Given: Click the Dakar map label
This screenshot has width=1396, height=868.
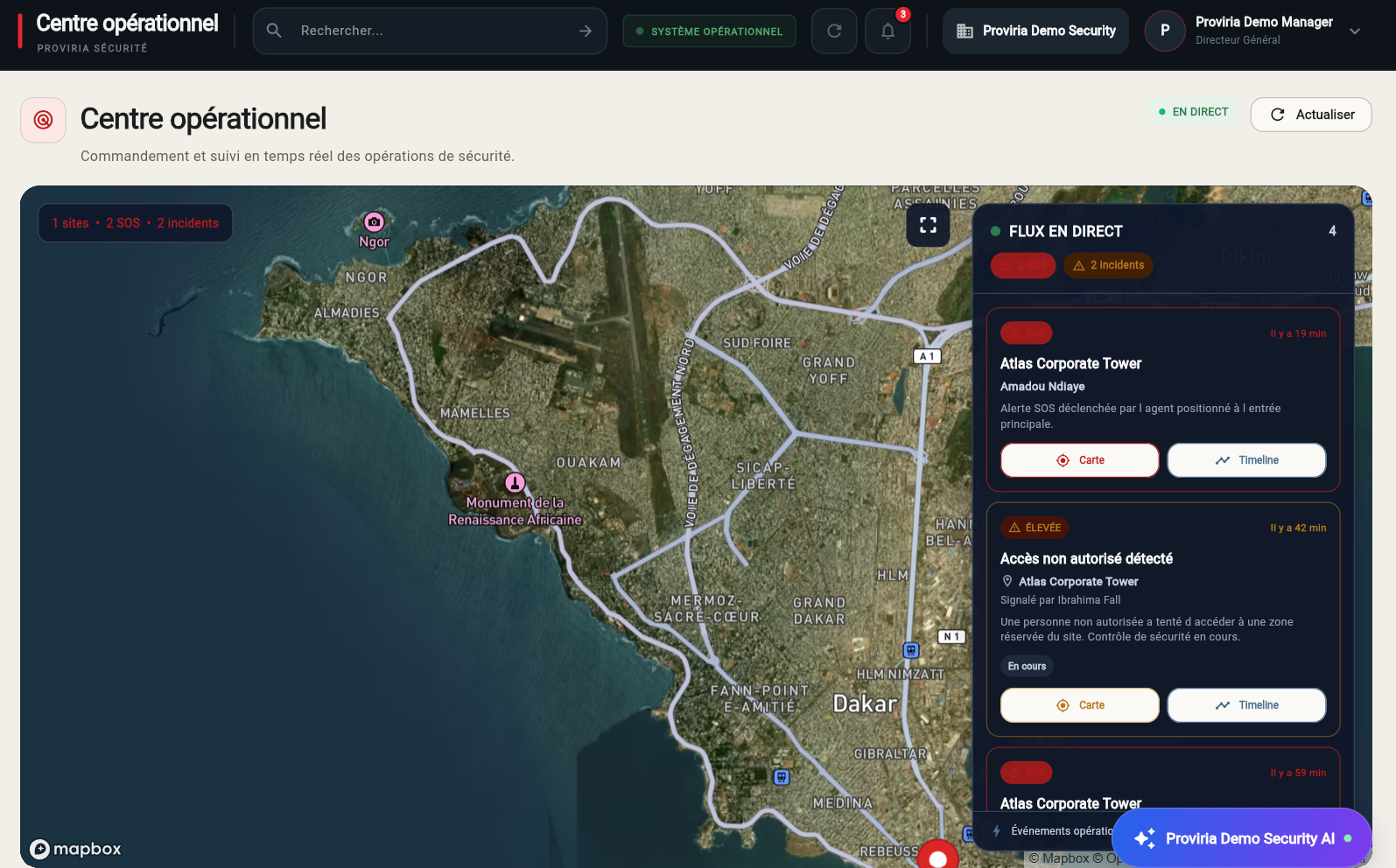Looking at the screenshot, I should (x=865, y=703).
